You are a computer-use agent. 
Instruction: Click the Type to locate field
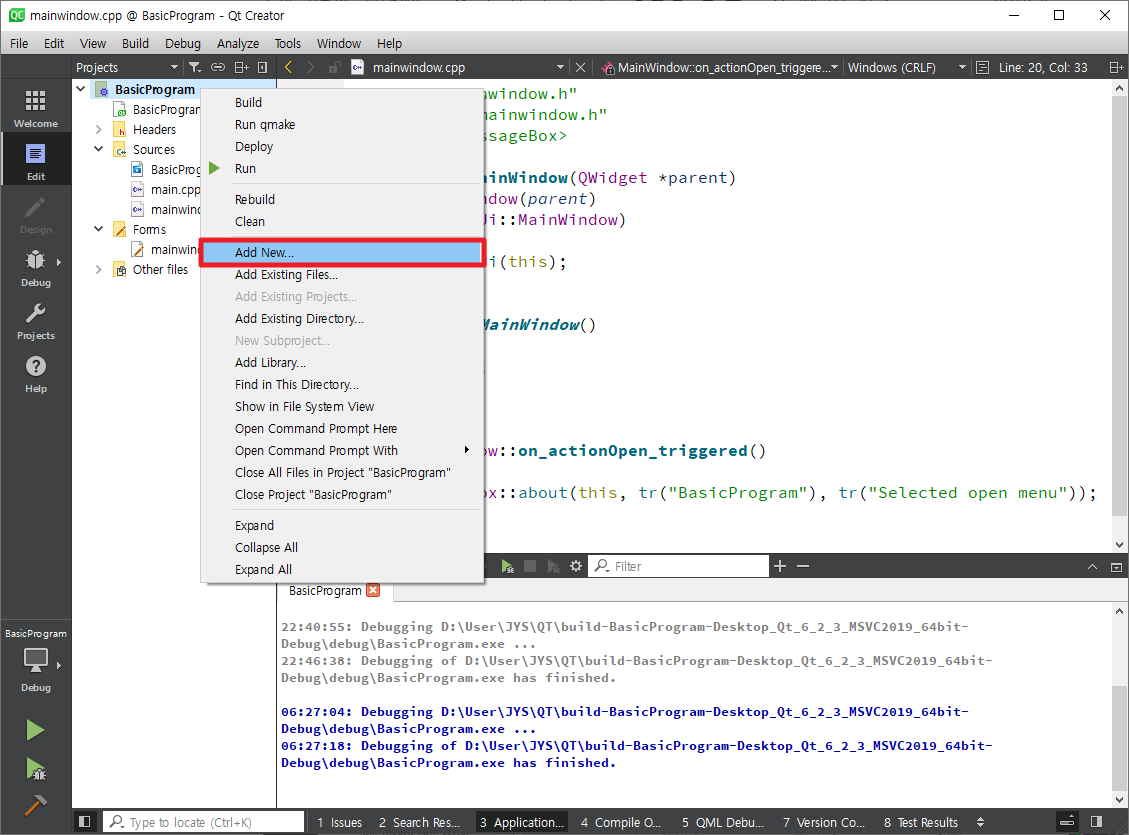(205, 822)
